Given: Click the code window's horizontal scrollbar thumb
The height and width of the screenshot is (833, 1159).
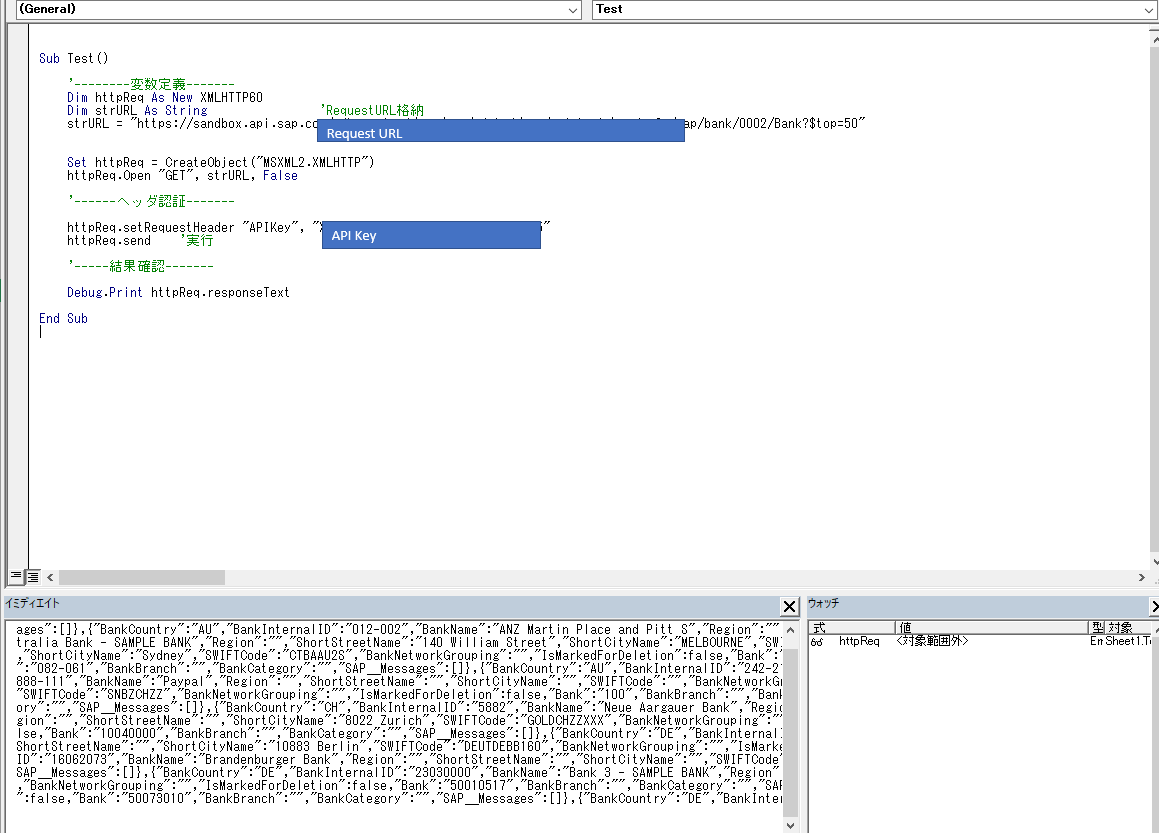Looking at the screenshot, I should [x=142, y=577].
